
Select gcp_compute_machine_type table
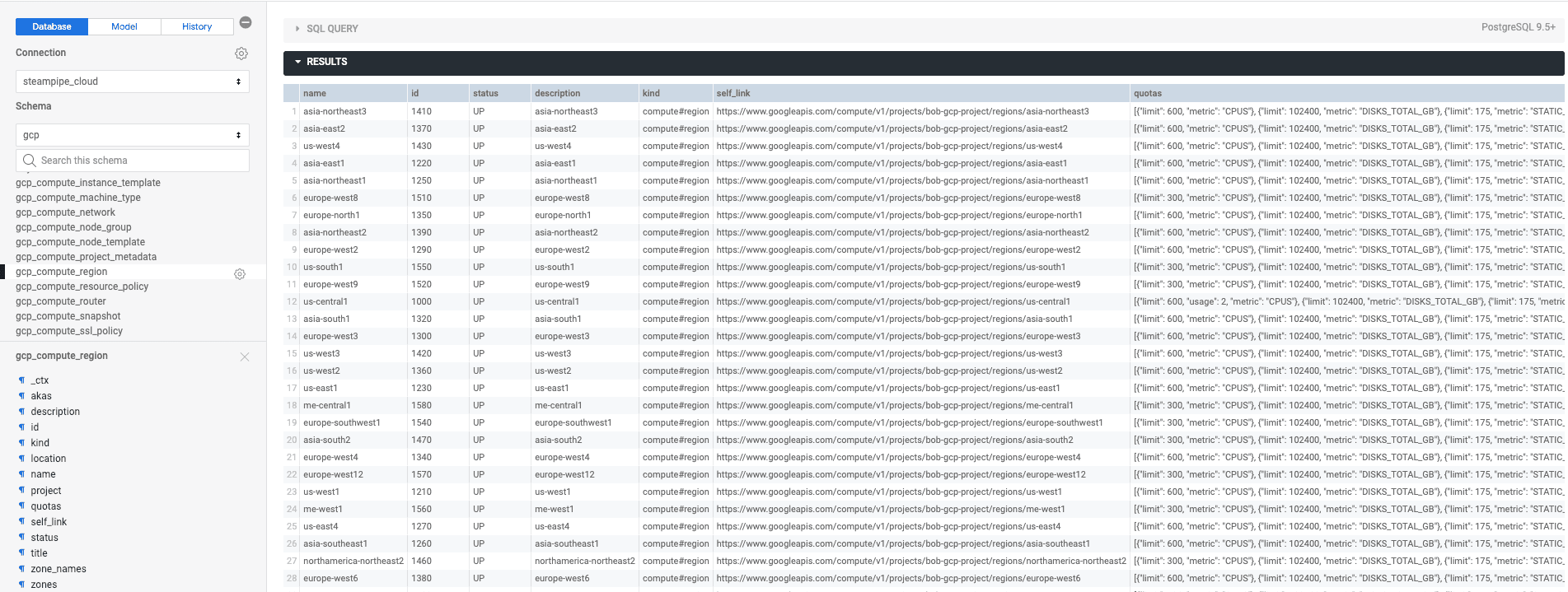click(78, 198)
